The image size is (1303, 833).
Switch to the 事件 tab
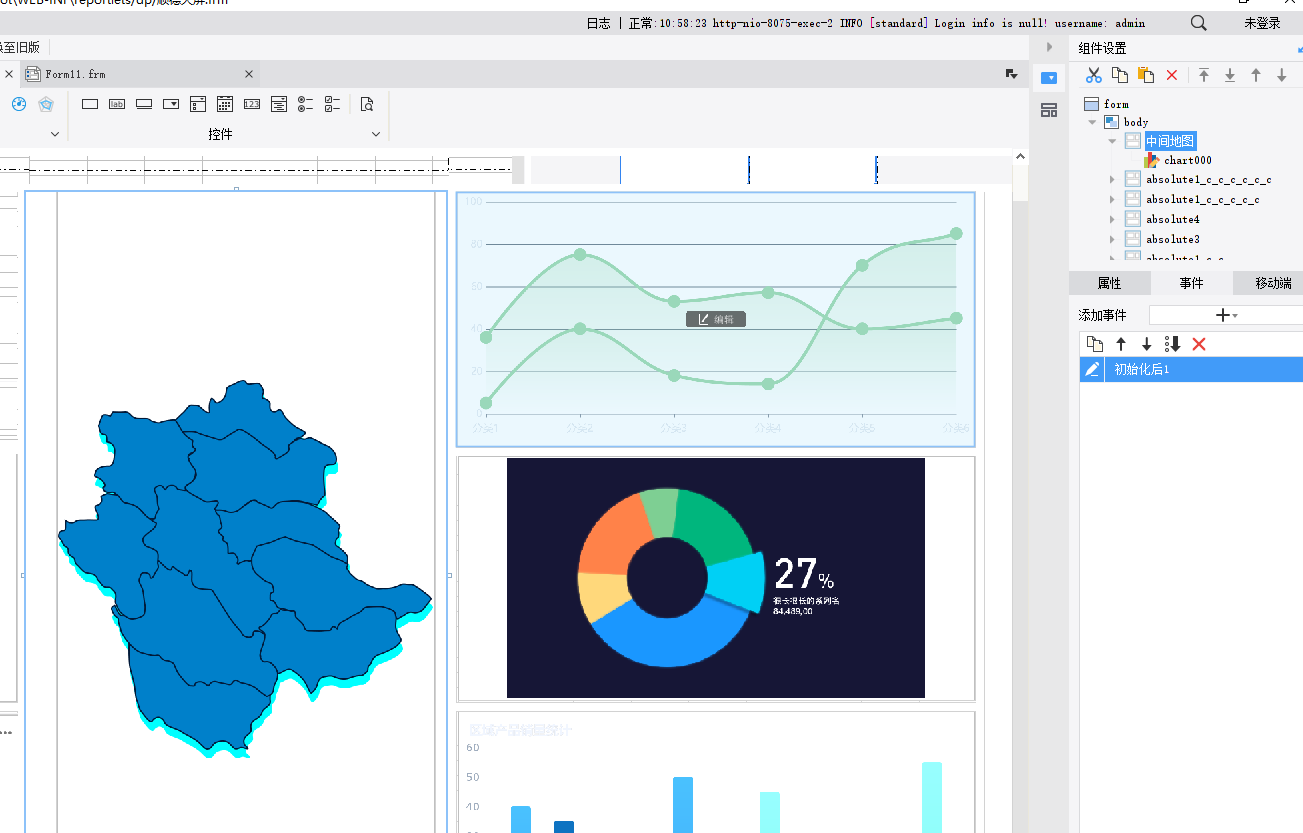point(1191,283)
